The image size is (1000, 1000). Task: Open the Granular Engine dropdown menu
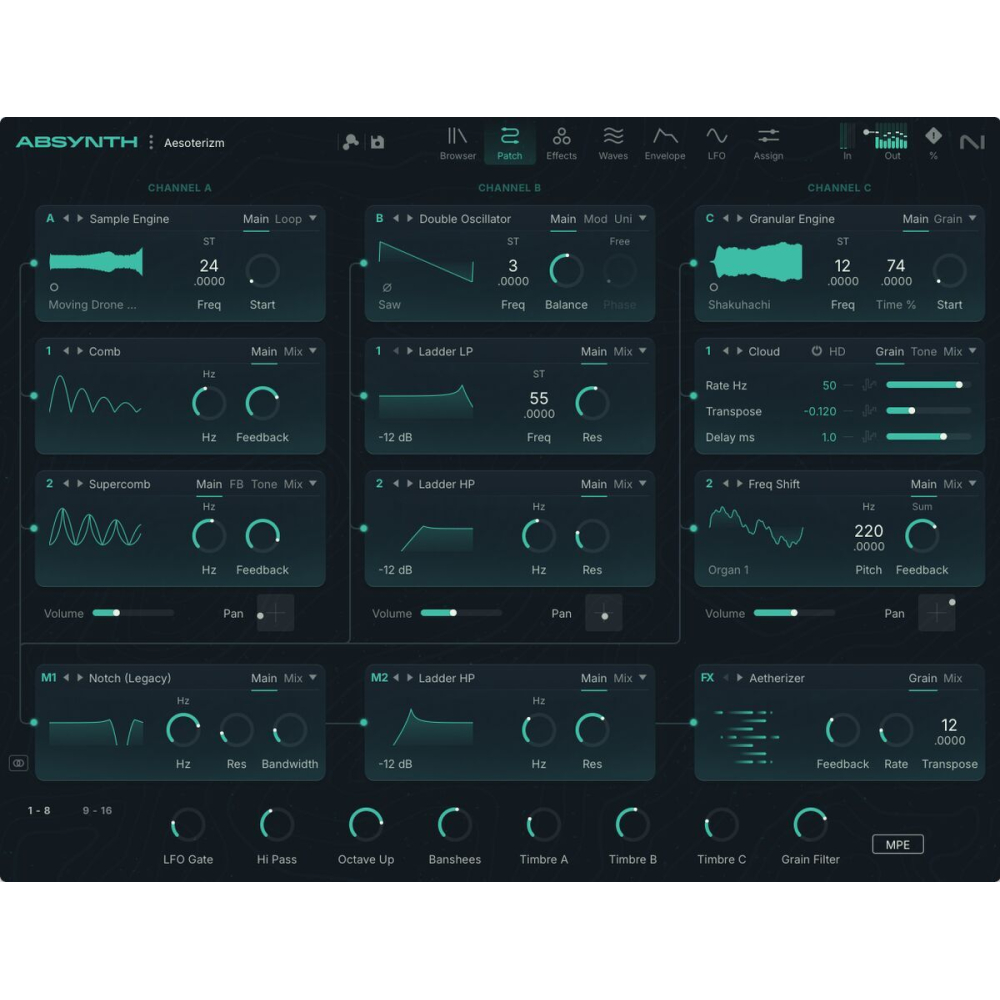click(975, 218)
